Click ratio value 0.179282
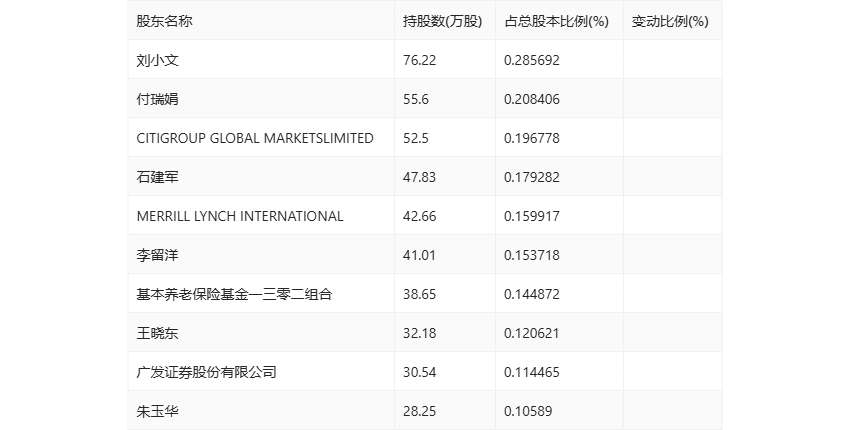850x430 pixels. point(532,177)
